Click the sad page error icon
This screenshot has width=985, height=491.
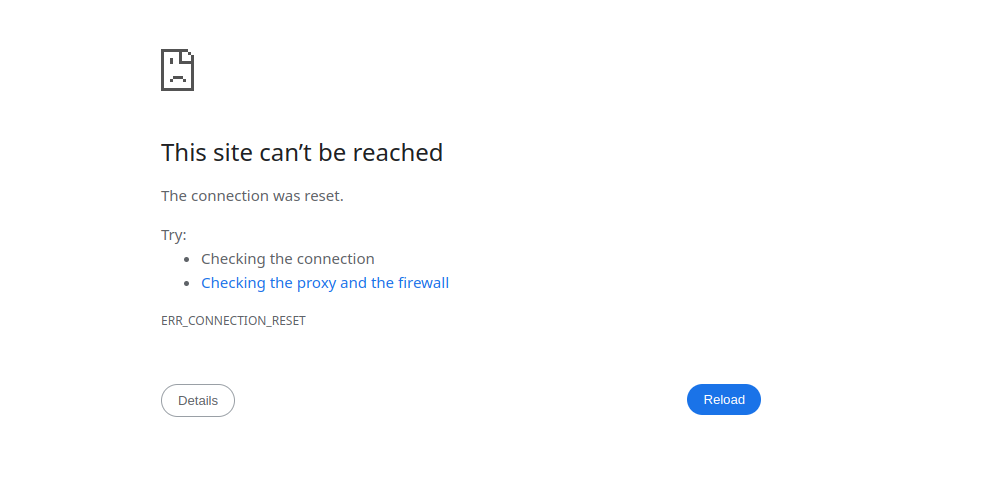tap(177, 70)
